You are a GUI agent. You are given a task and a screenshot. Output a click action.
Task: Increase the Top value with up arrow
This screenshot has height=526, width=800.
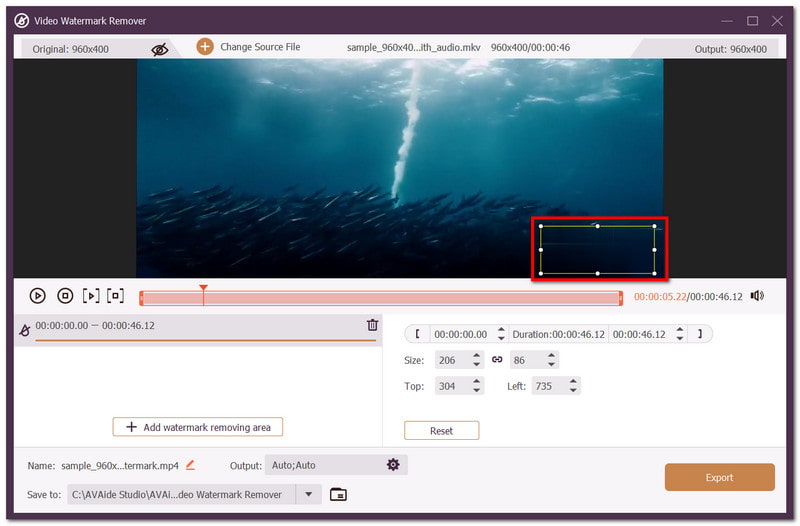pos(476,381)
